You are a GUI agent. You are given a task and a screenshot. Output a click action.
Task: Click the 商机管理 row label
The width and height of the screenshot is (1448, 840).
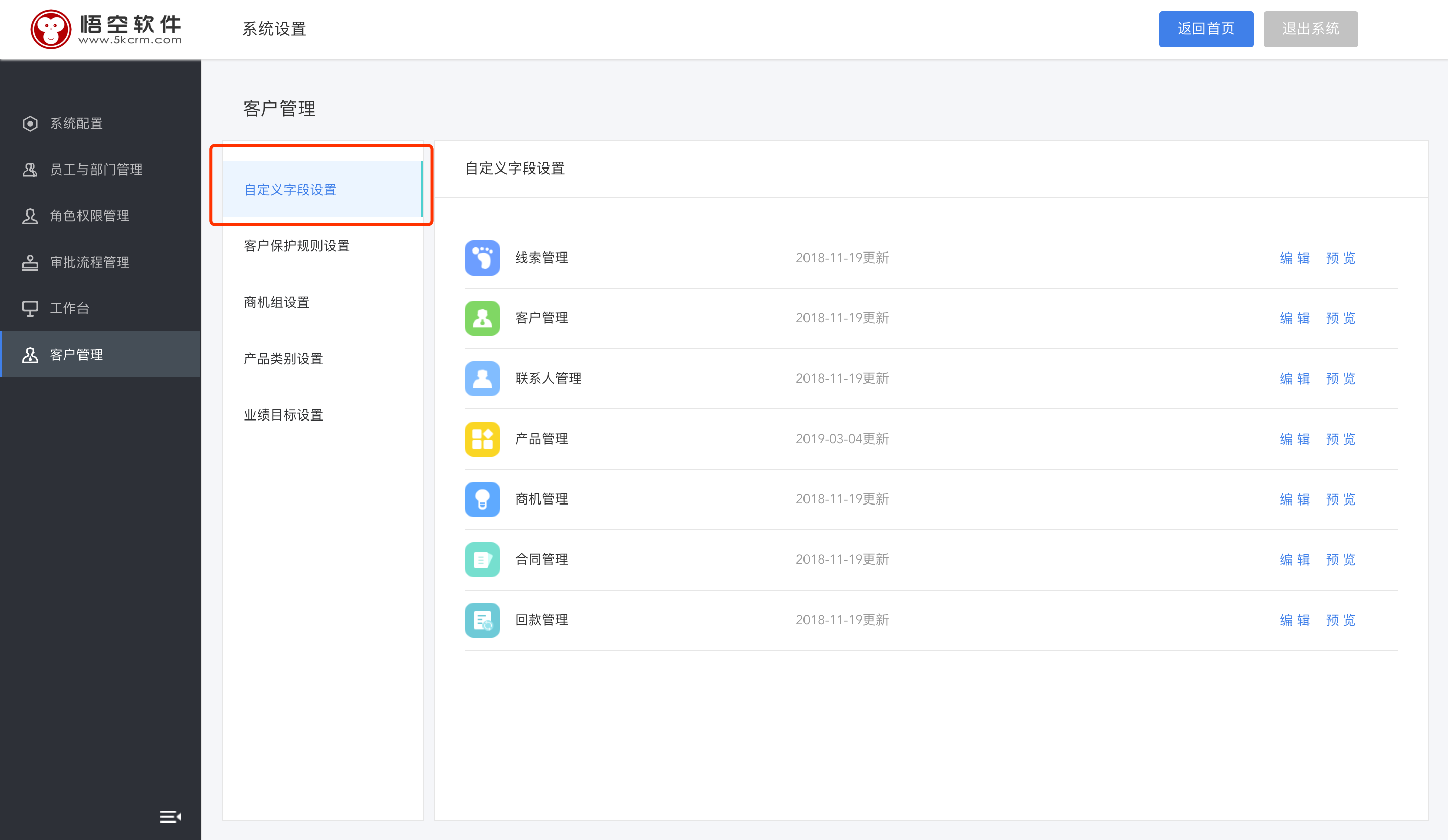[x=541, y=499]
